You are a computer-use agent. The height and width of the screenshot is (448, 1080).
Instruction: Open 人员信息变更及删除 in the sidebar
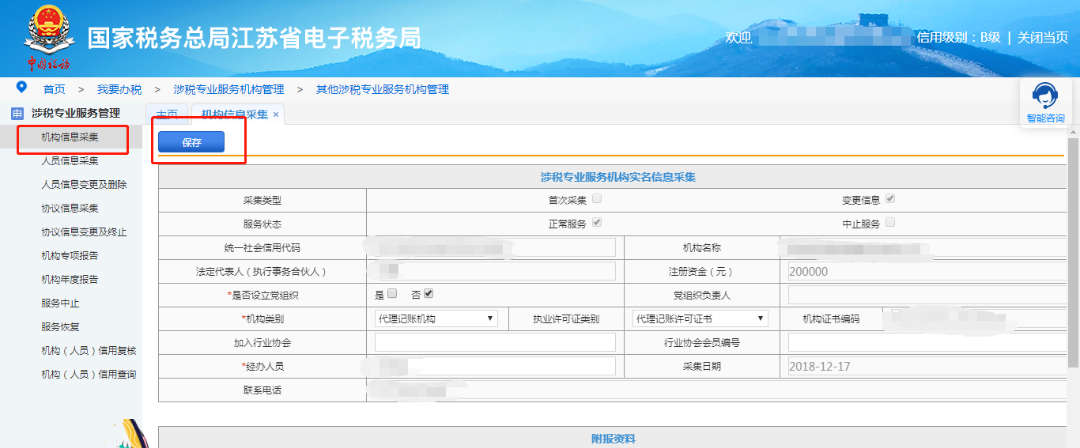coord(83,185)
